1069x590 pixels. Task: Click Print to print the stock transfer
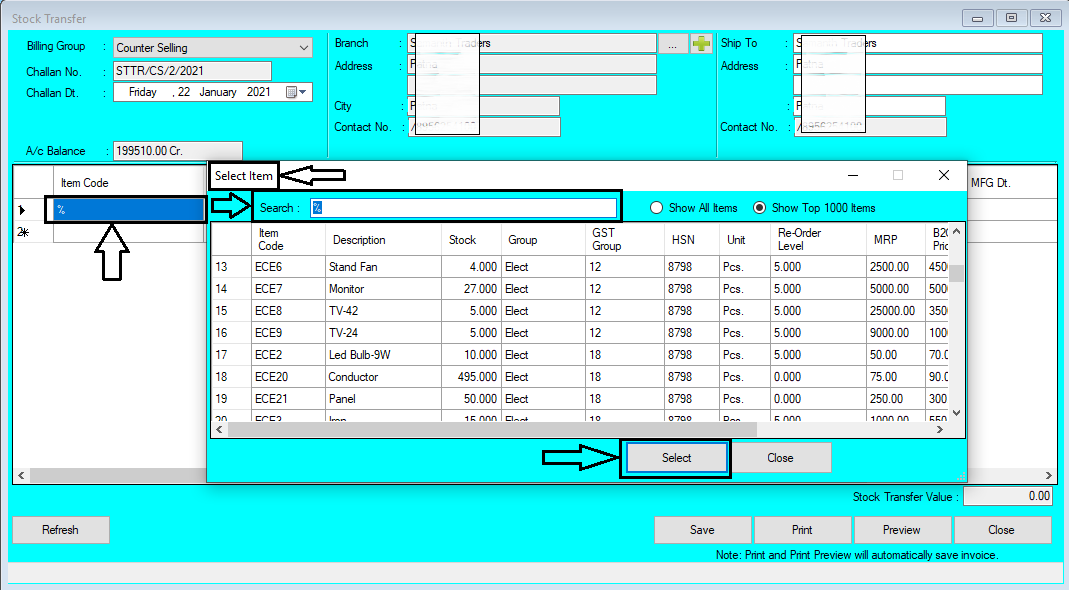coord(801,529)
